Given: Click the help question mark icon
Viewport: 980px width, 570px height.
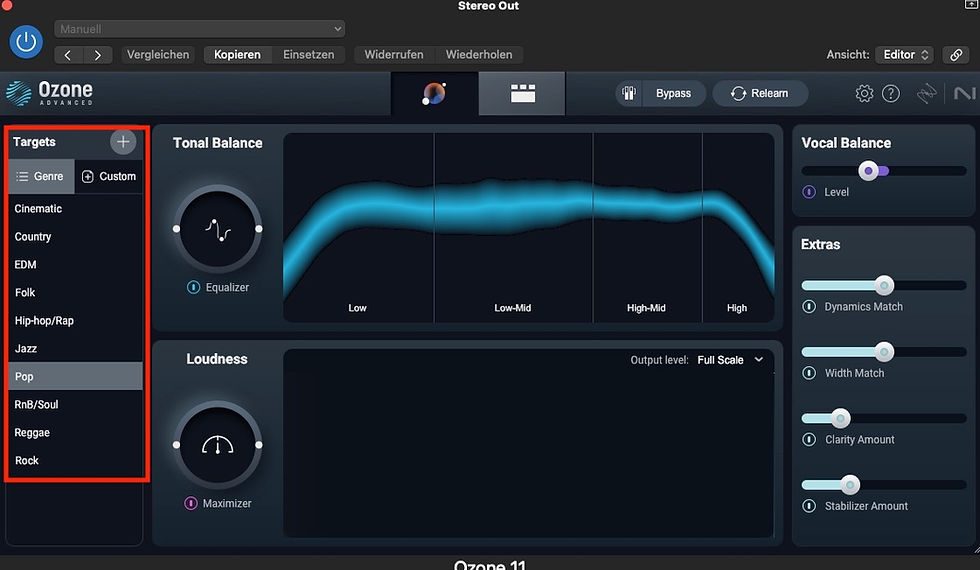Looking at the screenshot, I should tap(890, 94).
